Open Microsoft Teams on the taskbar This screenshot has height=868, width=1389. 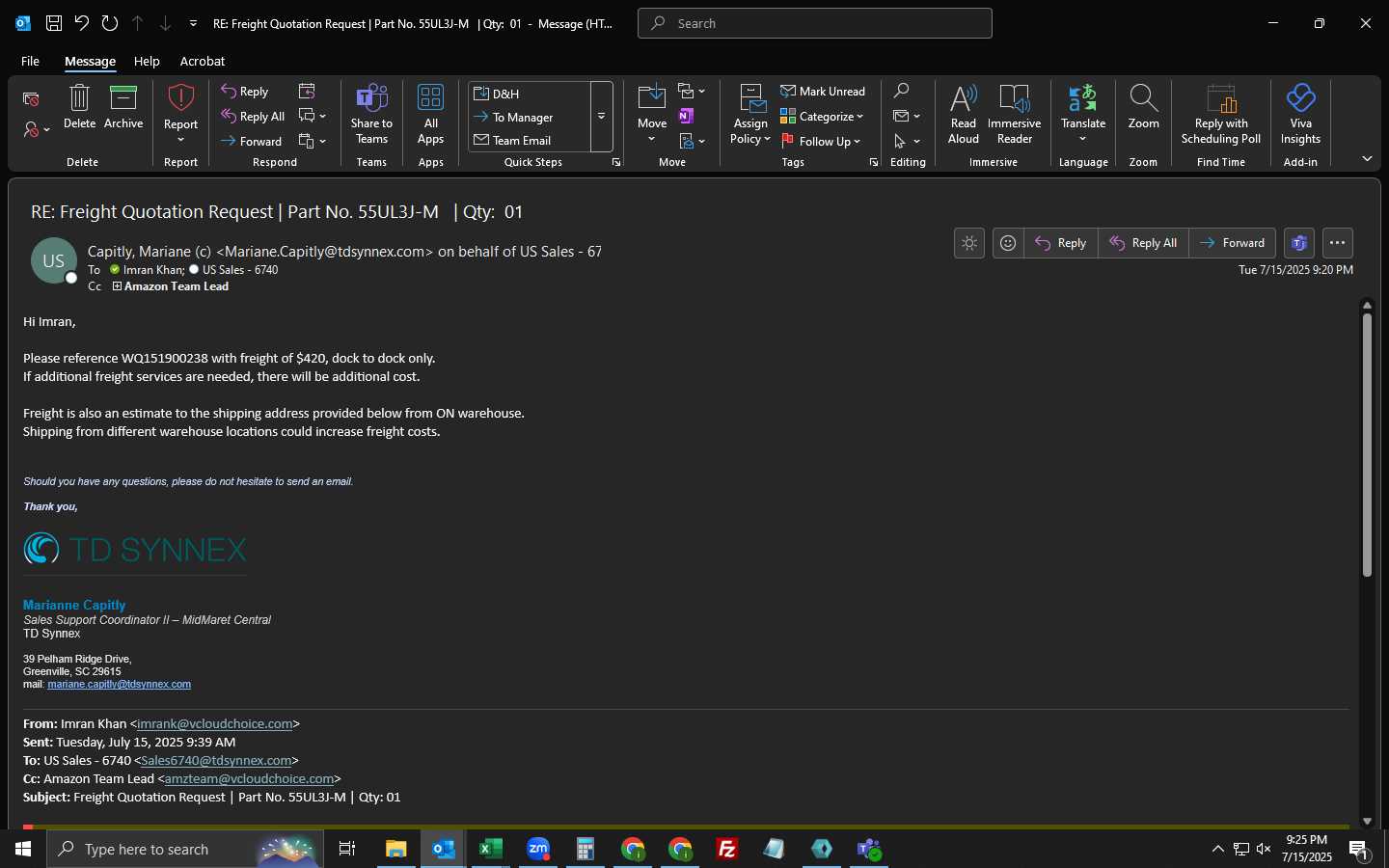point(869,849)
